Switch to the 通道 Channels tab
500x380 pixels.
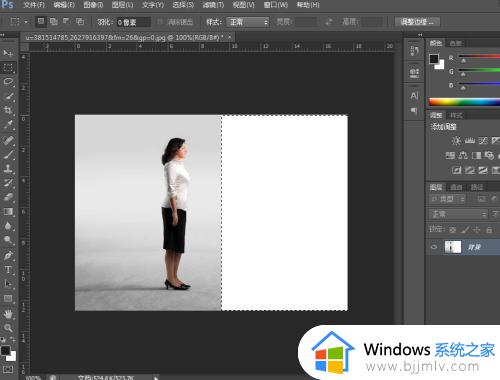click(x=456, y=187)
